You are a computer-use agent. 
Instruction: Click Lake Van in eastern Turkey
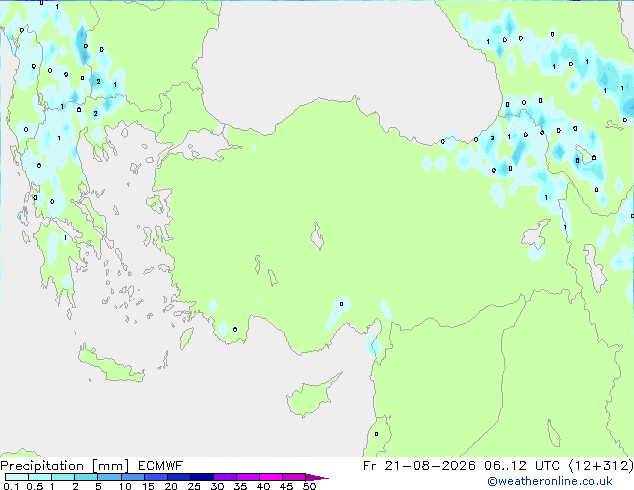pyautogui.click(x=536, y=234)
